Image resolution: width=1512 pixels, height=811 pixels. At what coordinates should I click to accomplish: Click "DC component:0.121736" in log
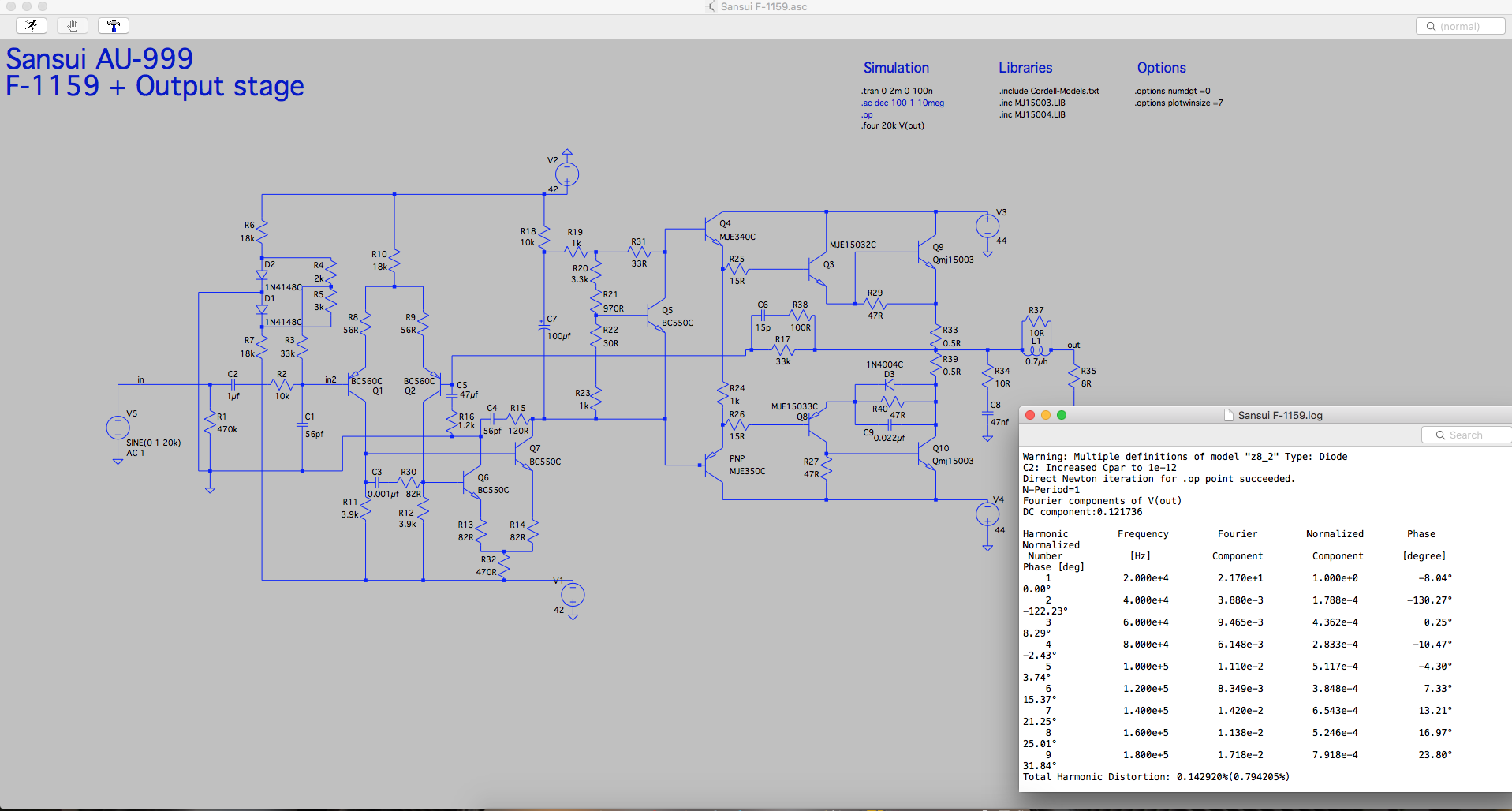1082,512
